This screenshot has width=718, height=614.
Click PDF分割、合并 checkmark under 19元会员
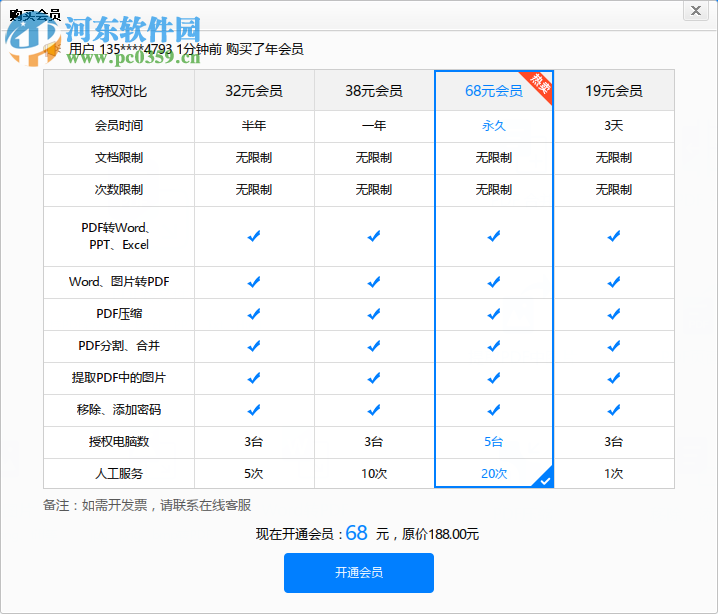pyautogui.click(x=614, y=346)
